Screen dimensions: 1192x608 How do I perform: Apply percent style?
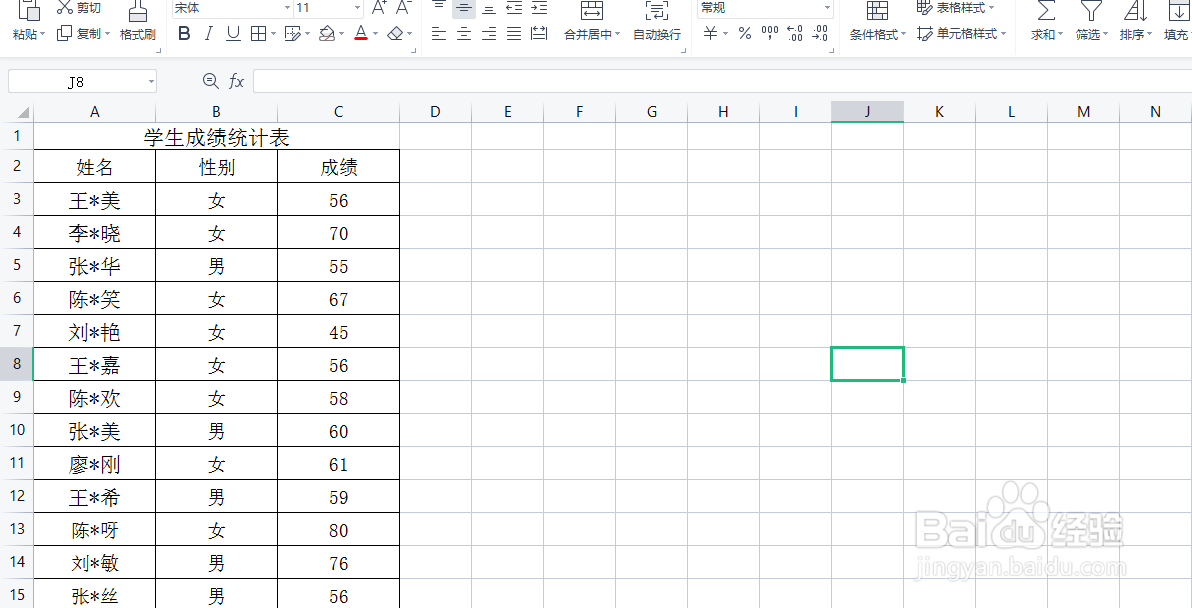[745, 33]
